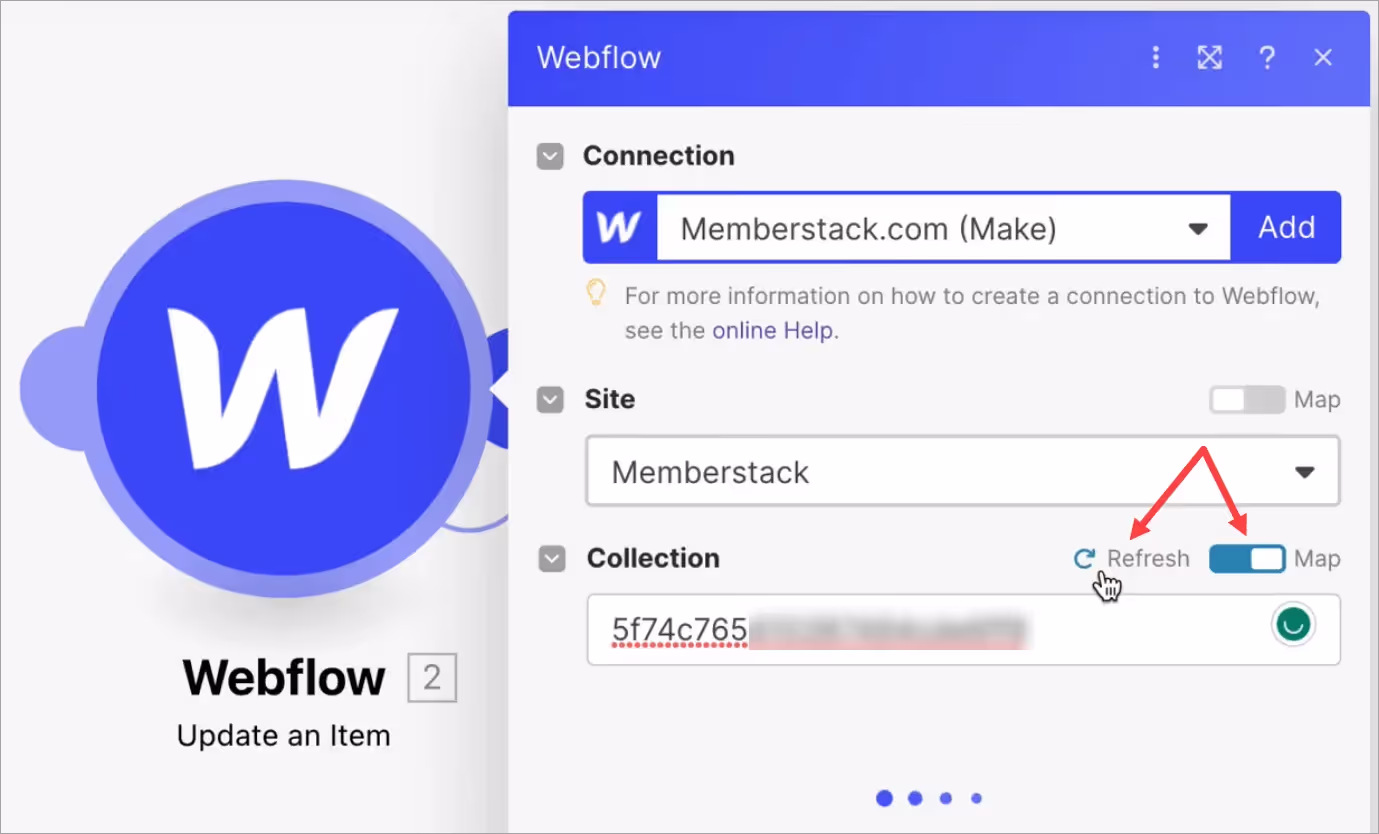The width and height of the screenshot is (1379, 834).
Task: Close the Webflow settings panel
Action: pyautogui.click(x=1323, y=58)
